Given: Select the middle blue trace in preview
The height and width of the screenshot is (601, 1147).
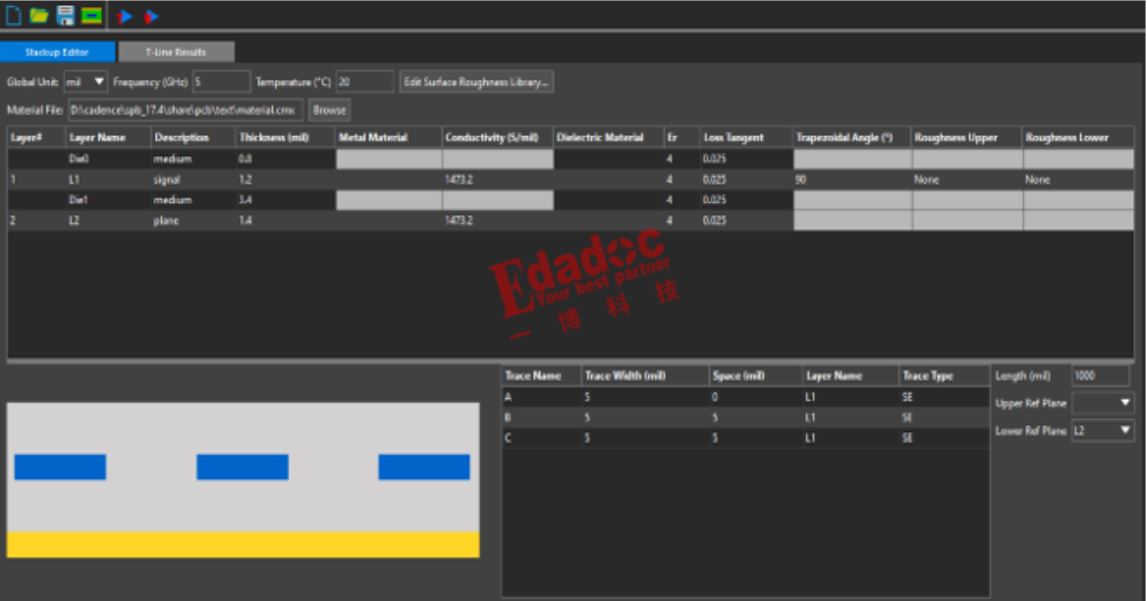Looking at the screenshot, I should [x=242, y=467].
